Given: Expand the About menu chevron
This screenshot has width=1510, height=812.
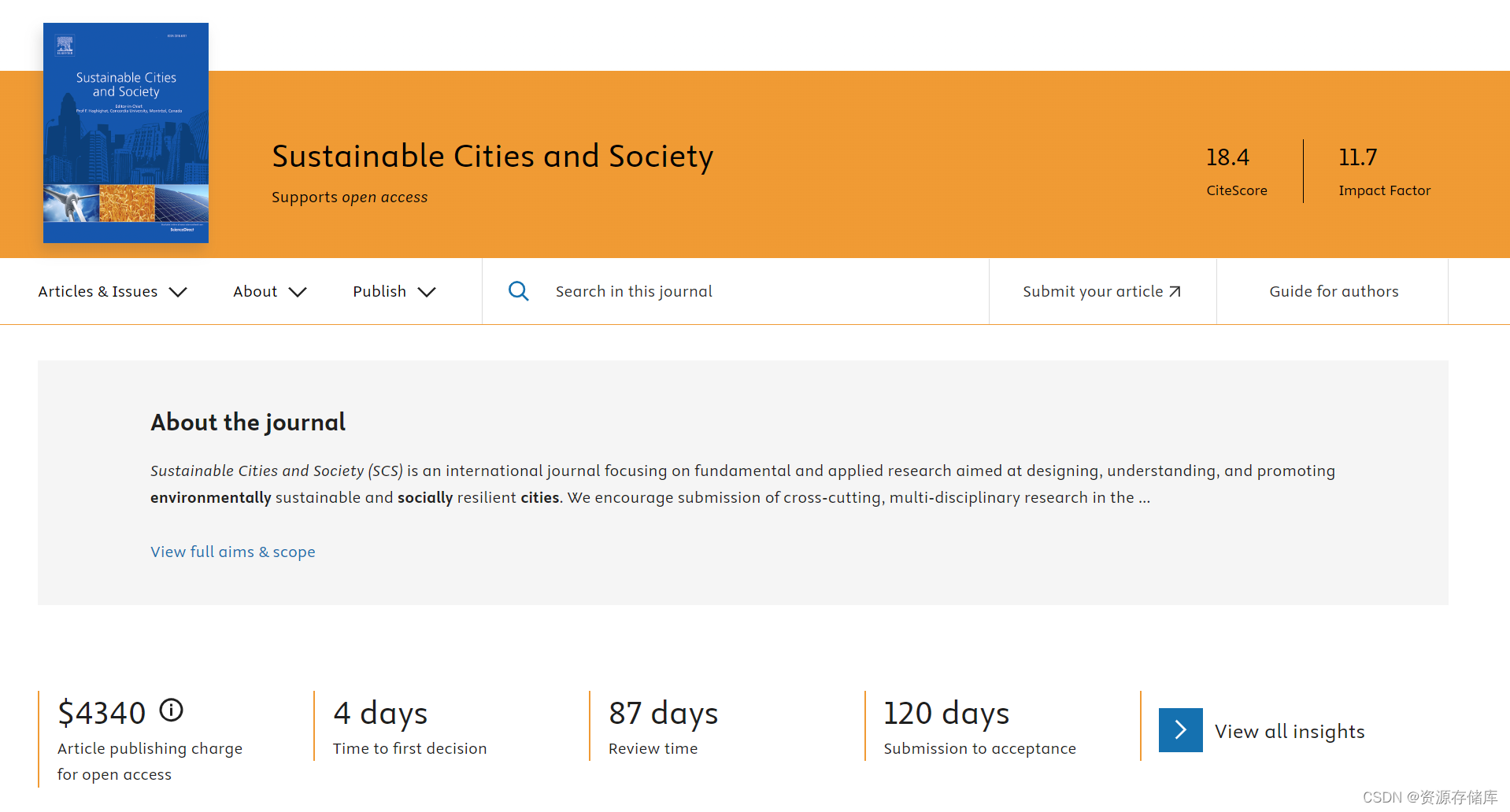Looking at the screenshot, I should tap(298, 292).
